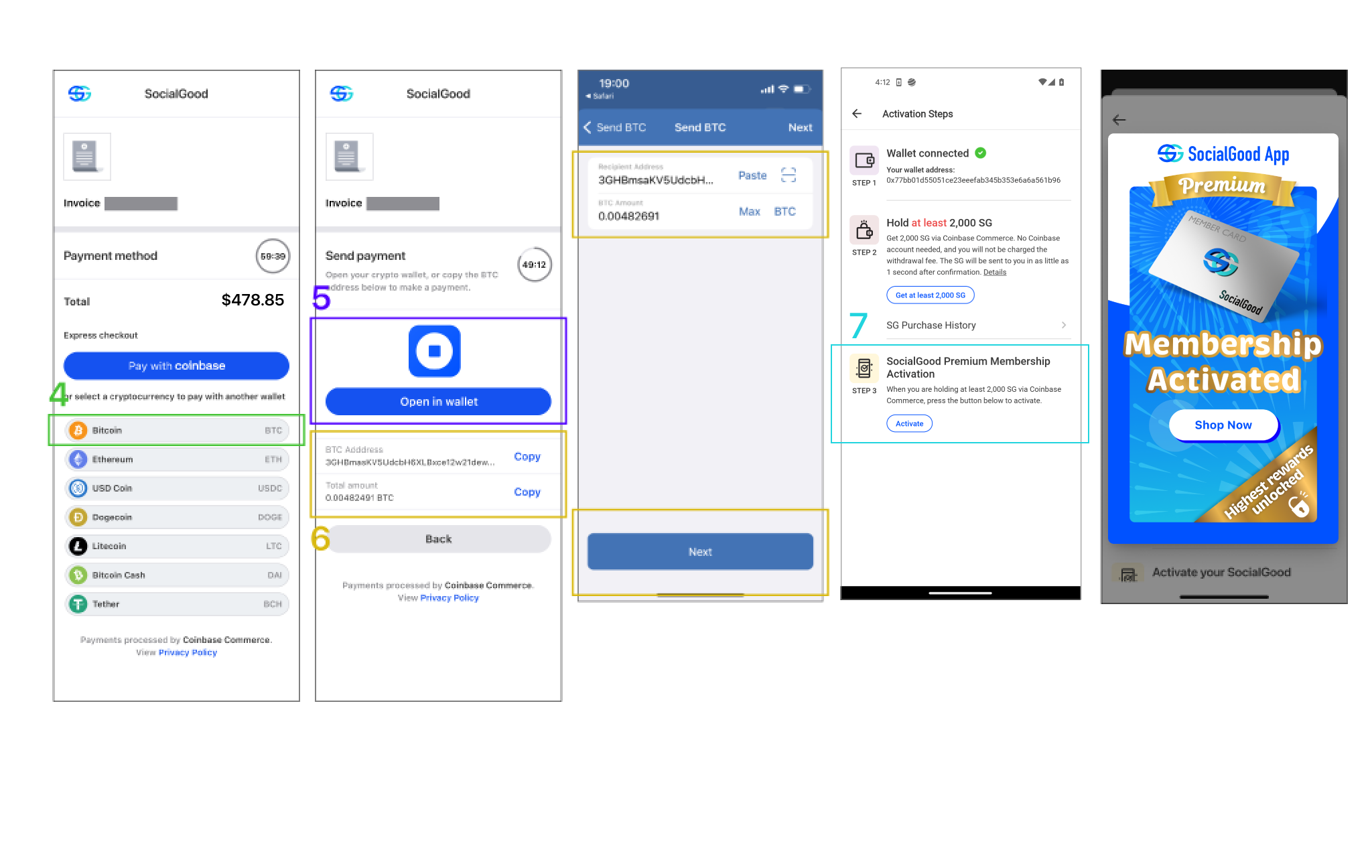Click the SocialGood member card icon step 2
This screenshot has height=868, width=1372.
tap(863, 229)
